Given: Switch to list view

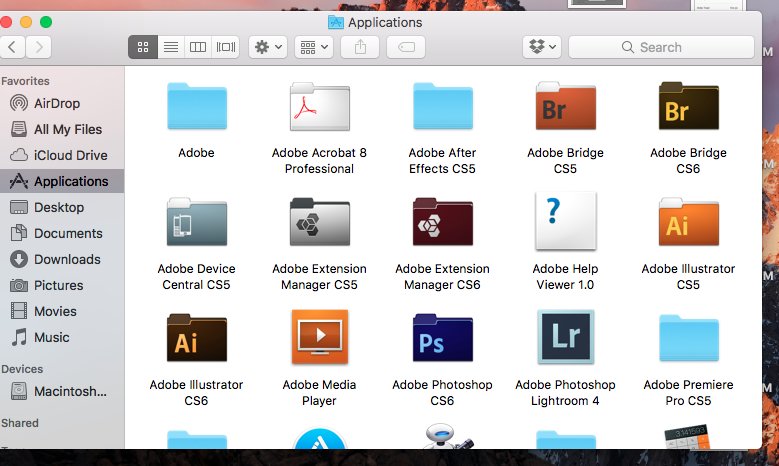Looking at the screenshot, I should tap(171, 47).
